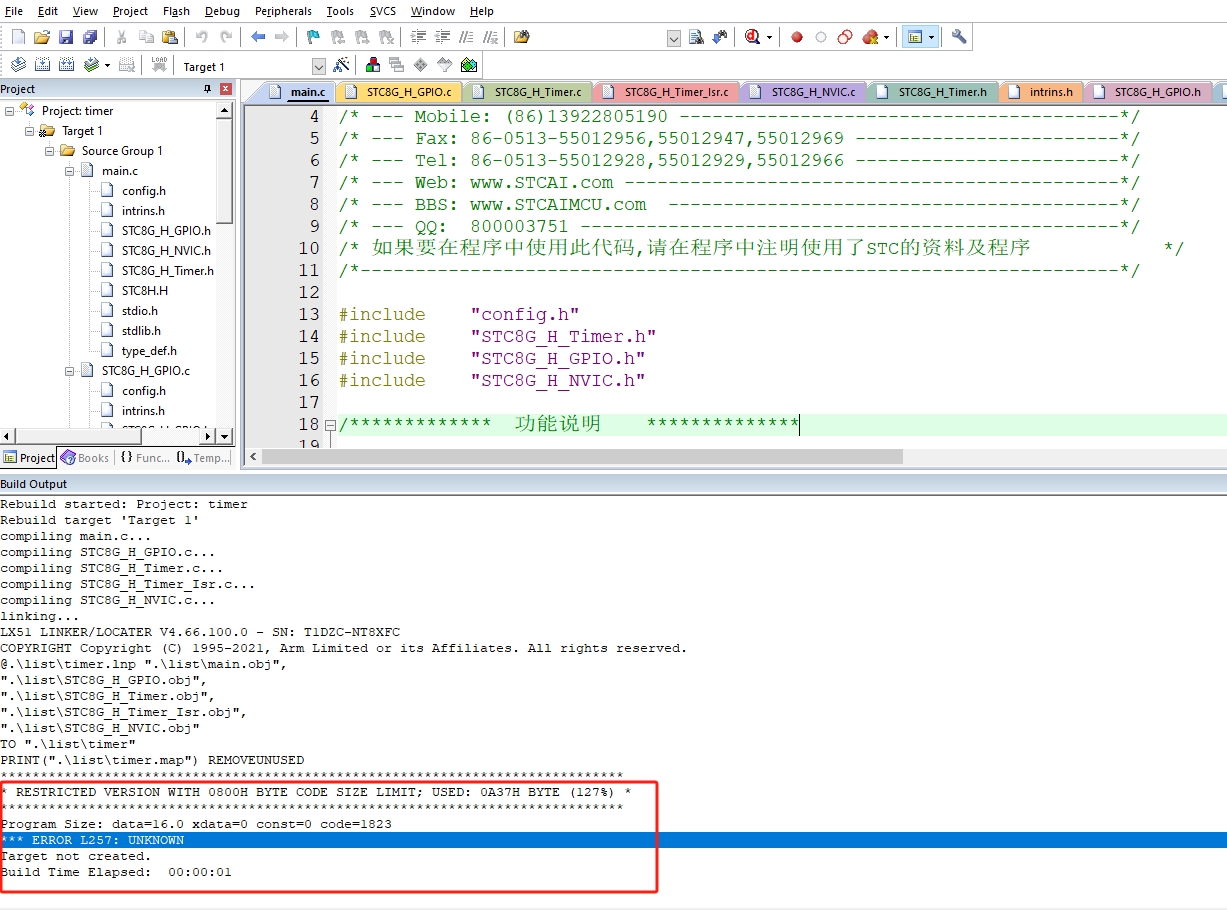Image resolution: width=1227 pixels, height=910 pixels.
Task: Click the Download LOAD icon
Action: tap(159, 65)
